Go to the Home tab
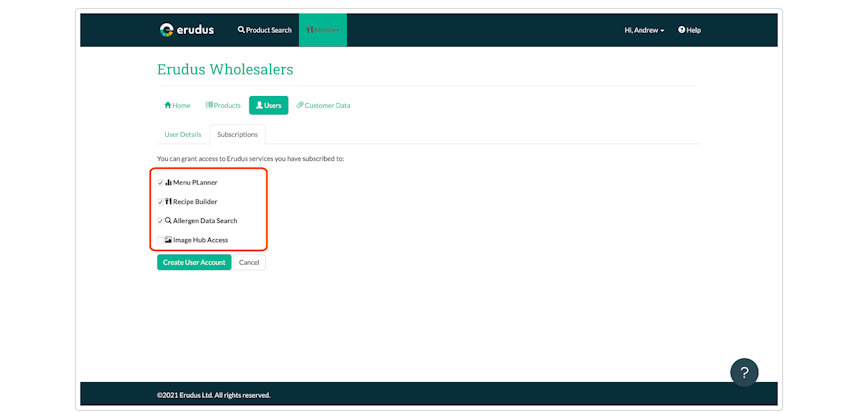Screen dimensions: 858x412 pos(177,106)
